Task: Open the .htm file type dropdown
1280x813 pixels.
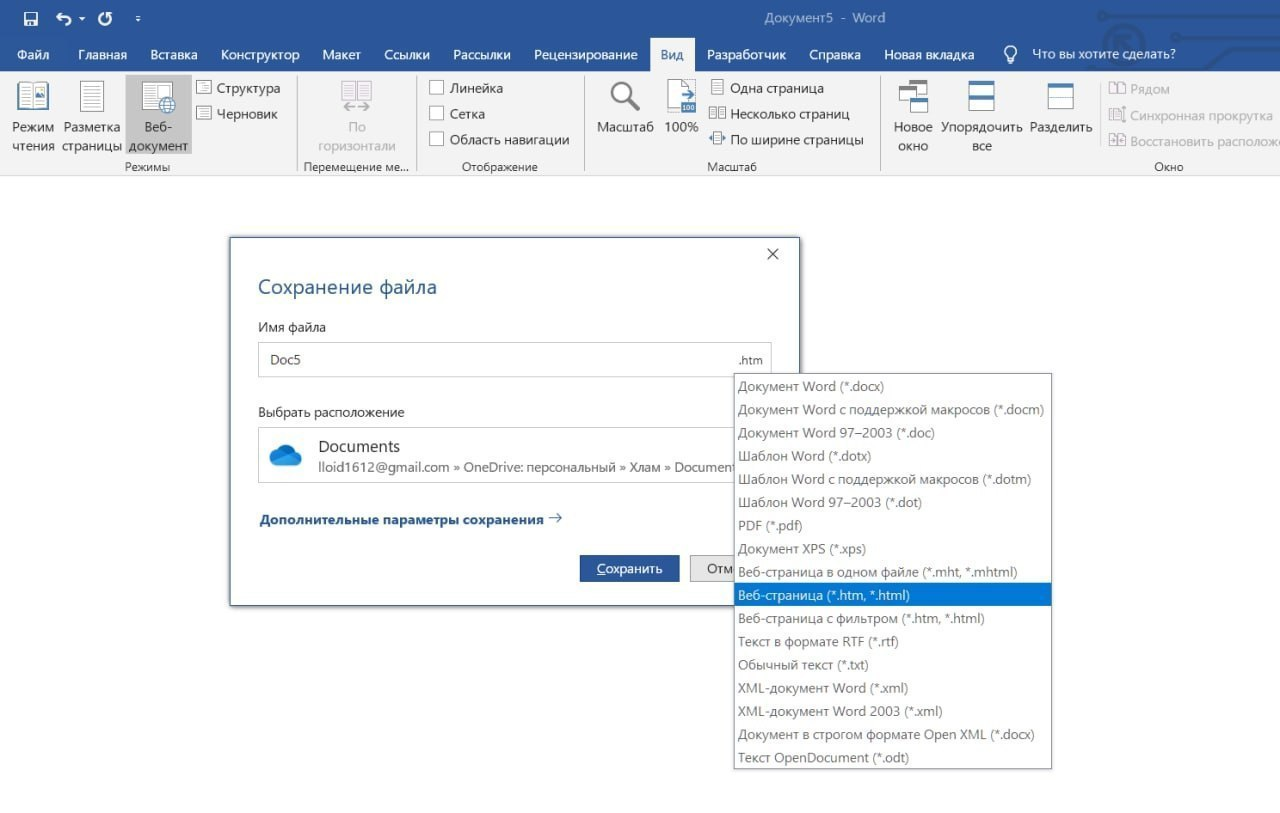Action: pyautogui.click(x=752, y=360)
